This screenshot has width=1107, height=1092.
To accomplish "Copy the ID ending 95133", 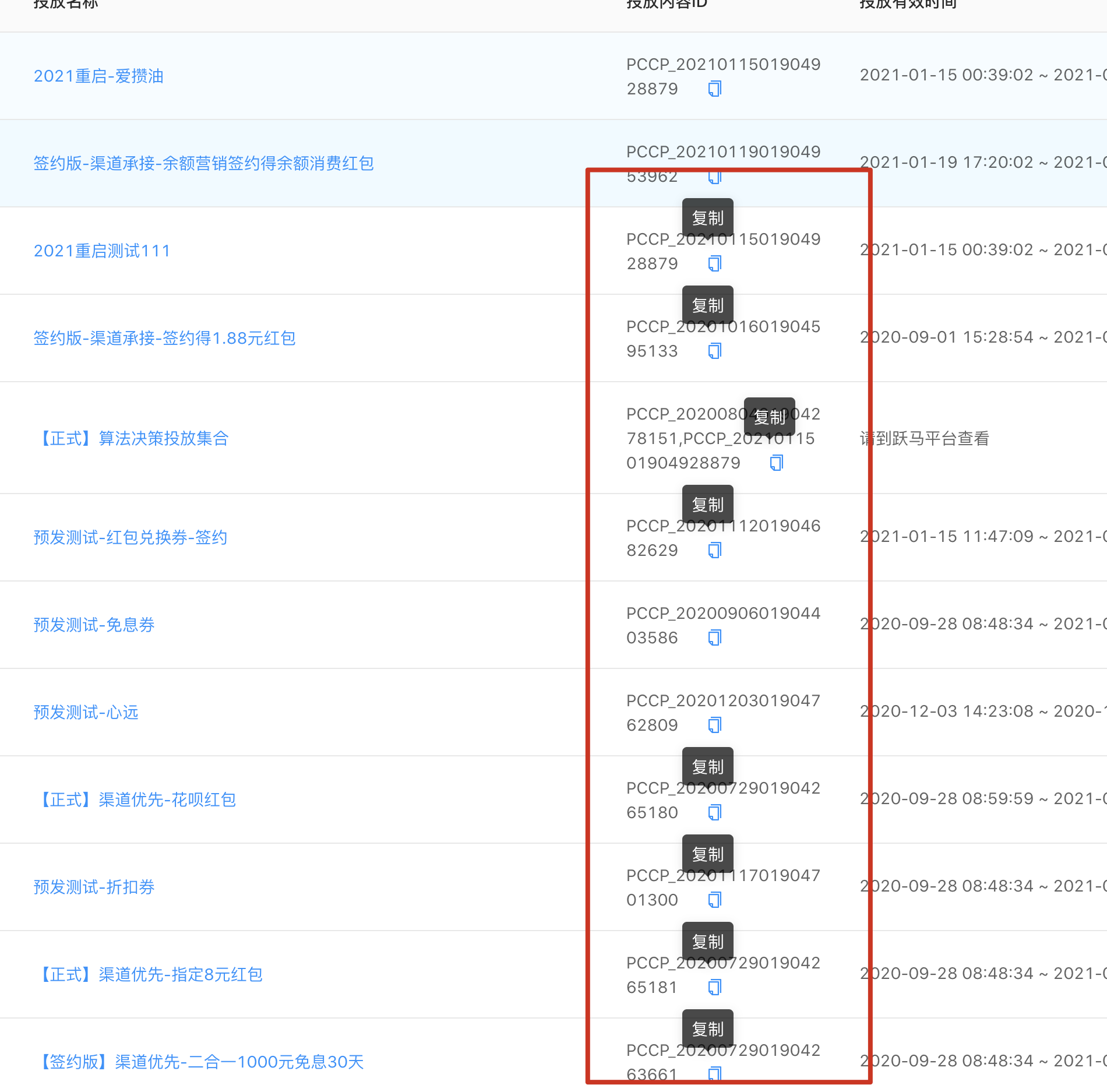I will coord(715,351).
